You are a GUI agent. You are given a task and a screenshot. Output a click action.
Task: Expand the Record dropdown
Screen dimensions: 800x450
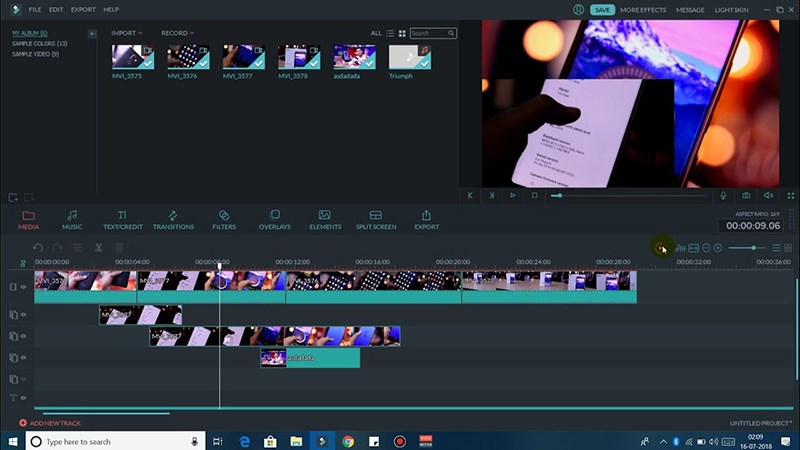177,33
